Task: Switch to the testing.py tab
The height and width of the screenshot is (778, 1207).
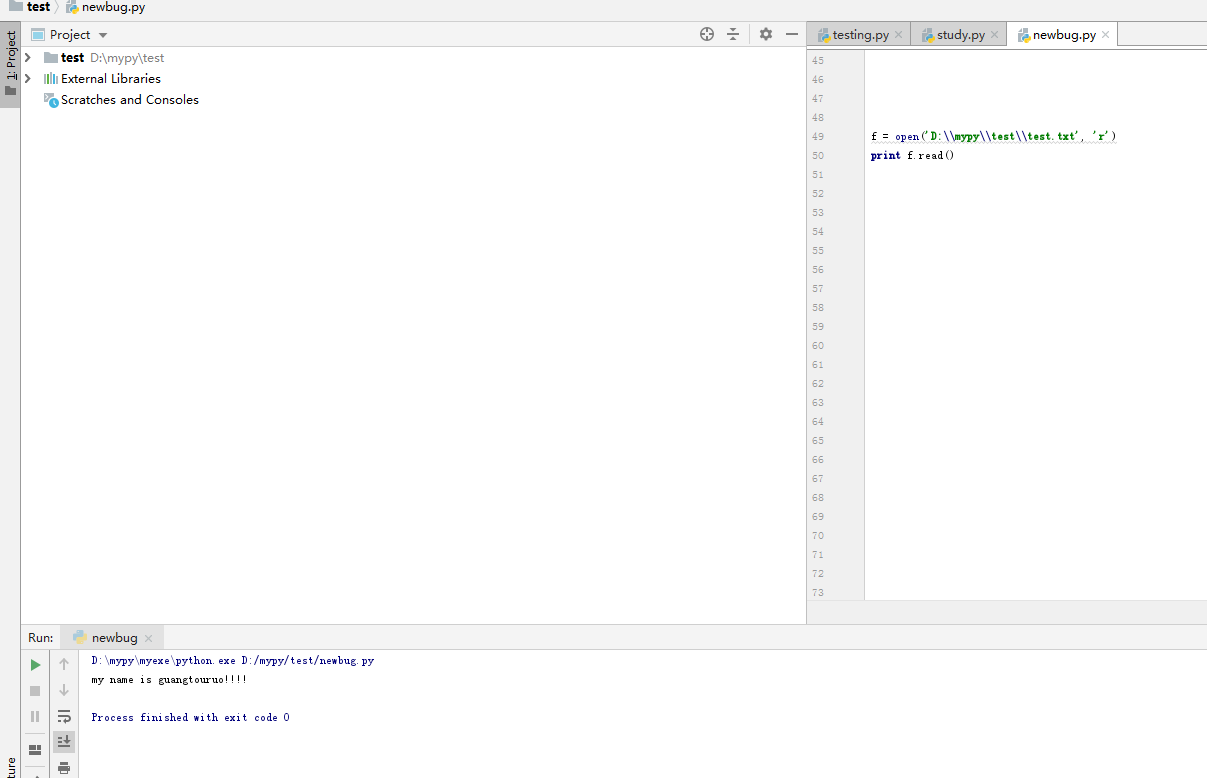Action: (860, 35)
